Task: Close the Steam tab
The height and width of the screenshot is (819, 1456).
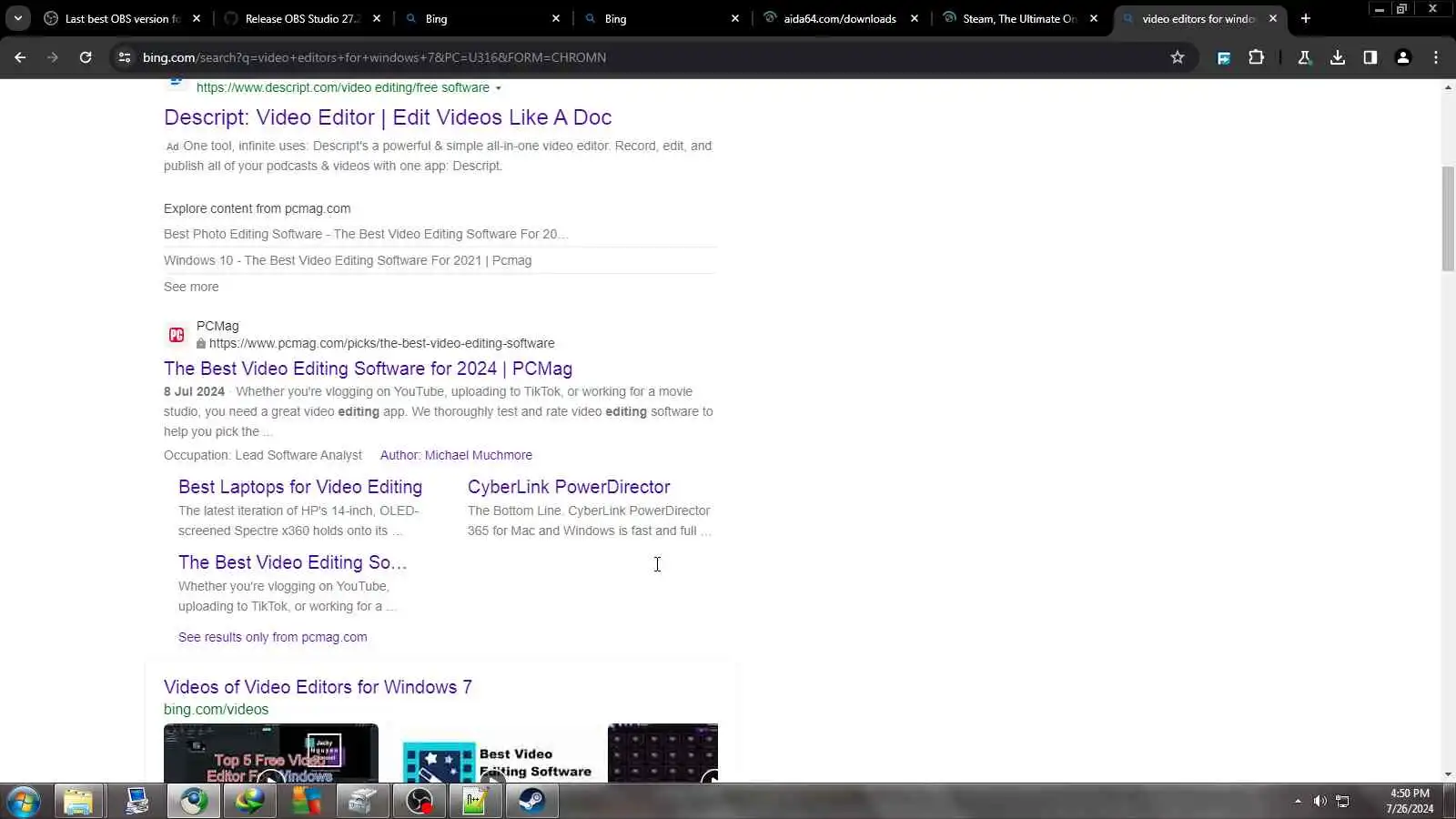Action: (x=1094, y=18)
